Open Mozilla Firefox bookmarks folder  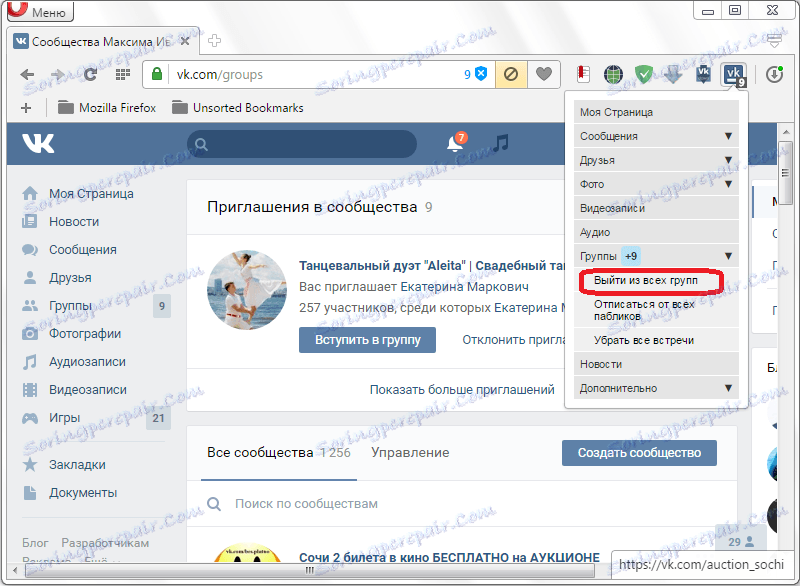coord(107,108)
